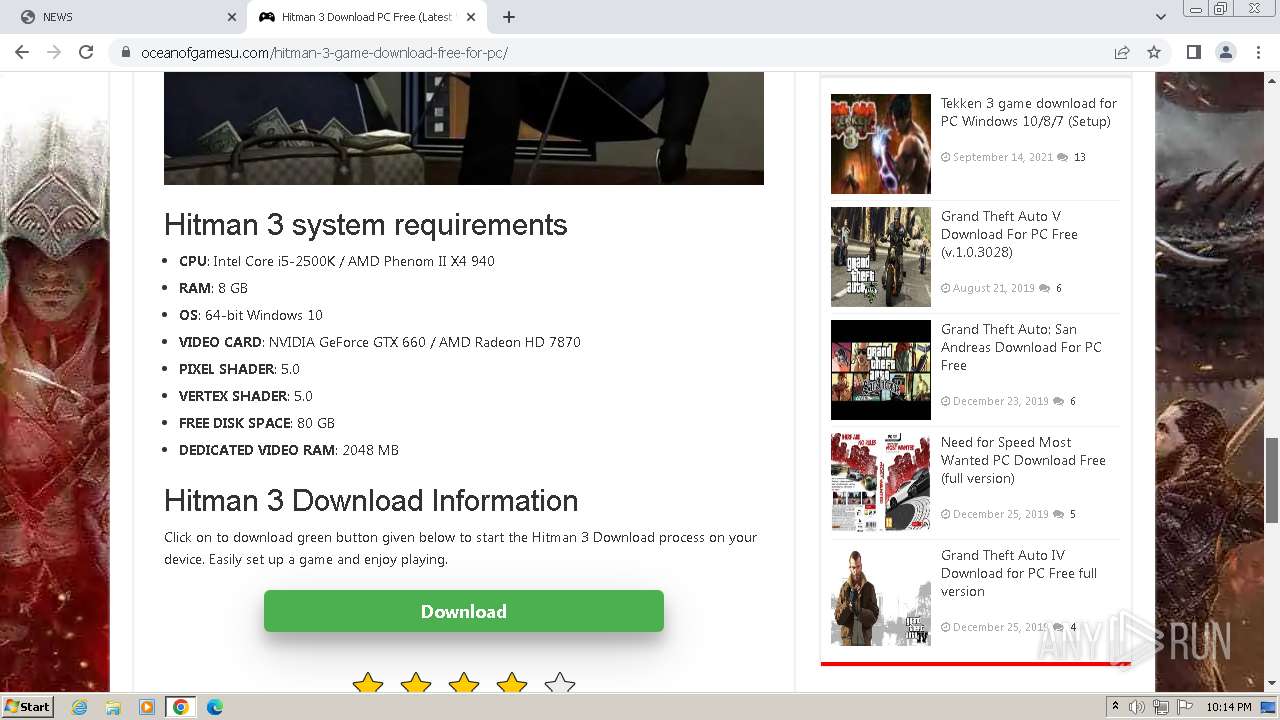Bookmark this page with the star
This screenshot has height=720, width=1280.
(1154, 52)
